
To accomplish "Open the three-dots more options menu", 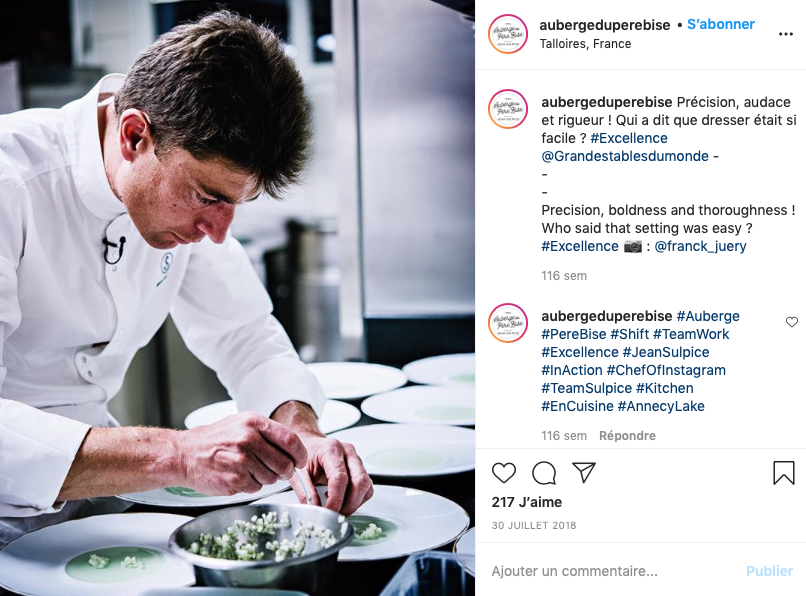I will tap(785, 34).
